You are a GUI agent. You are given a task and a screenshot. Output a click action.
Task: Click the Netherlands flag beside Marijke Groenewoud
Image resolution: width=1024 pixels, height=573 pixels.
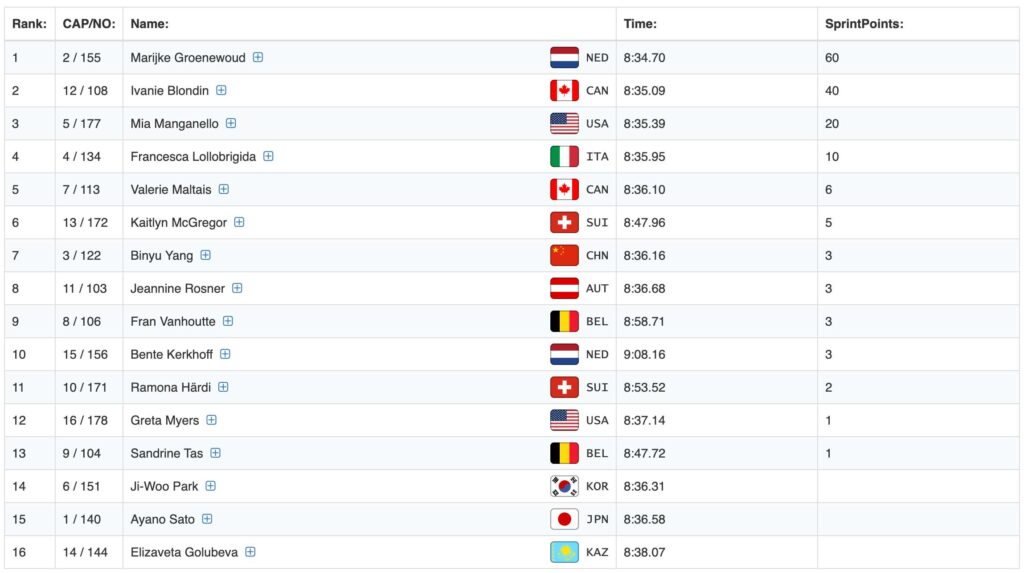(x=564, y=58)
